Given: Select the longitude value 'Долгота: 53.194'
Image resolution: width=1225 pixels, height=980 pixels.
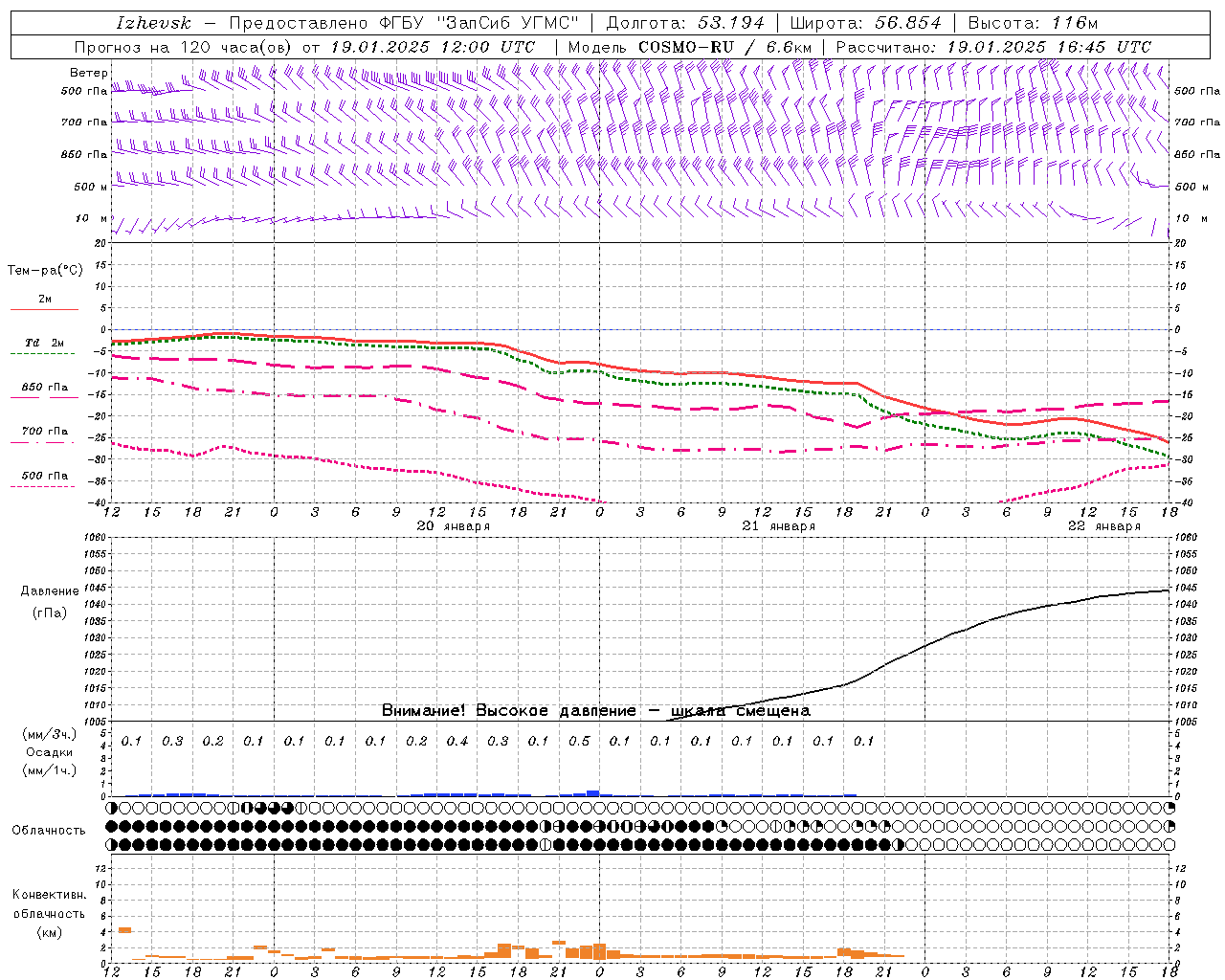Looking at the screenshot, I should click(x=685, y=23).
